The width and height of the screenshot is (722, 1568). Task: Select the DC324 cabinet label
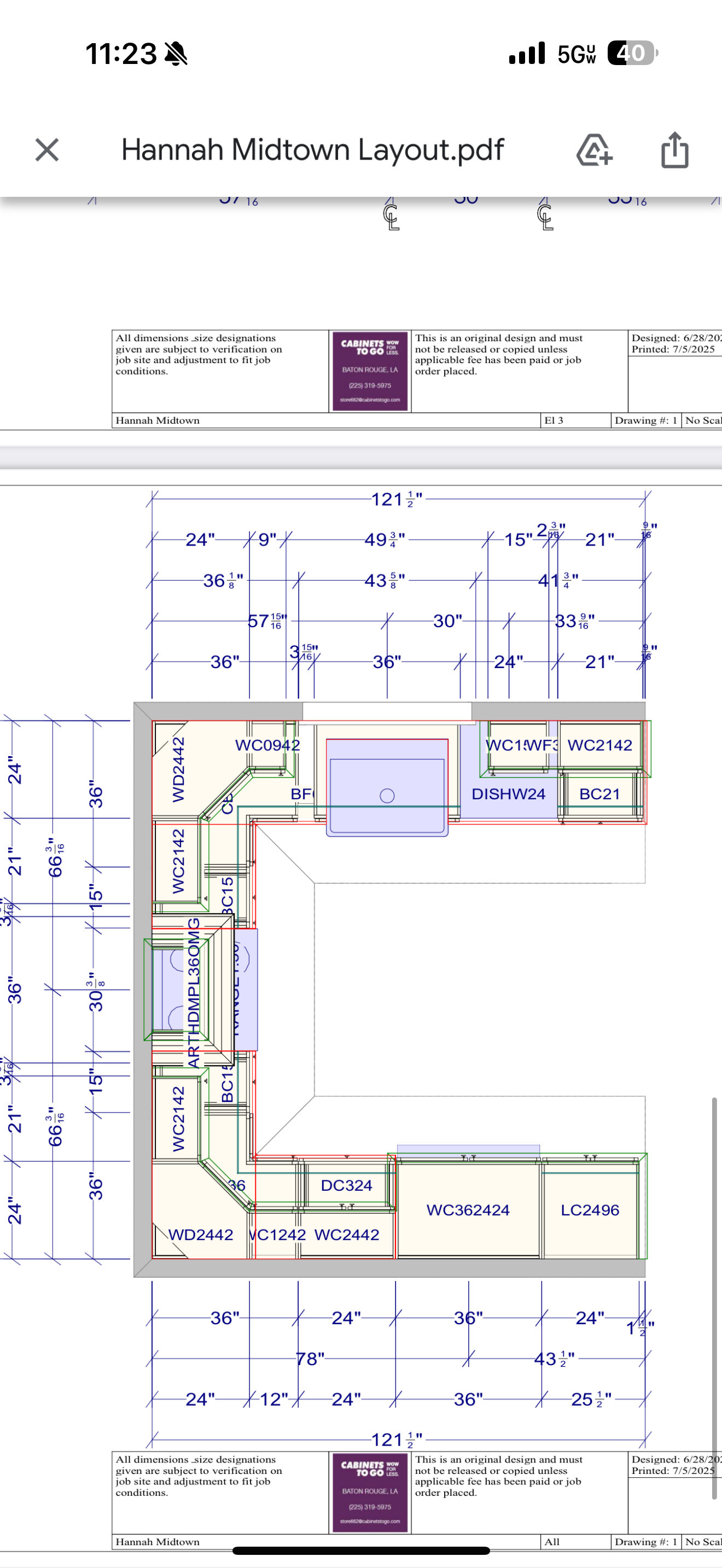tap(346, 1185)
